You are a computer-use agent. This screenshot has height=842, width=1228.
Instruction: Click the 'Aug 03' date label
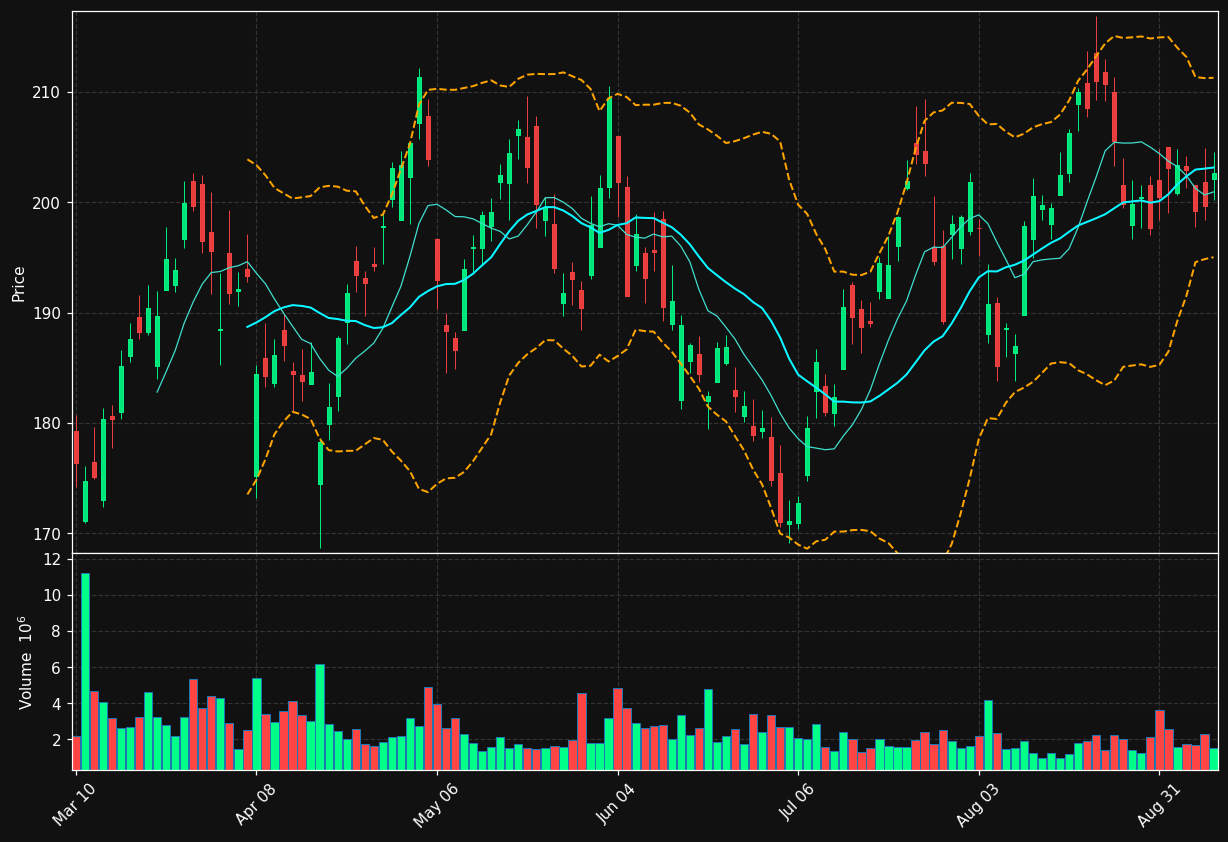pyautogui.click(x=978, y=804)
